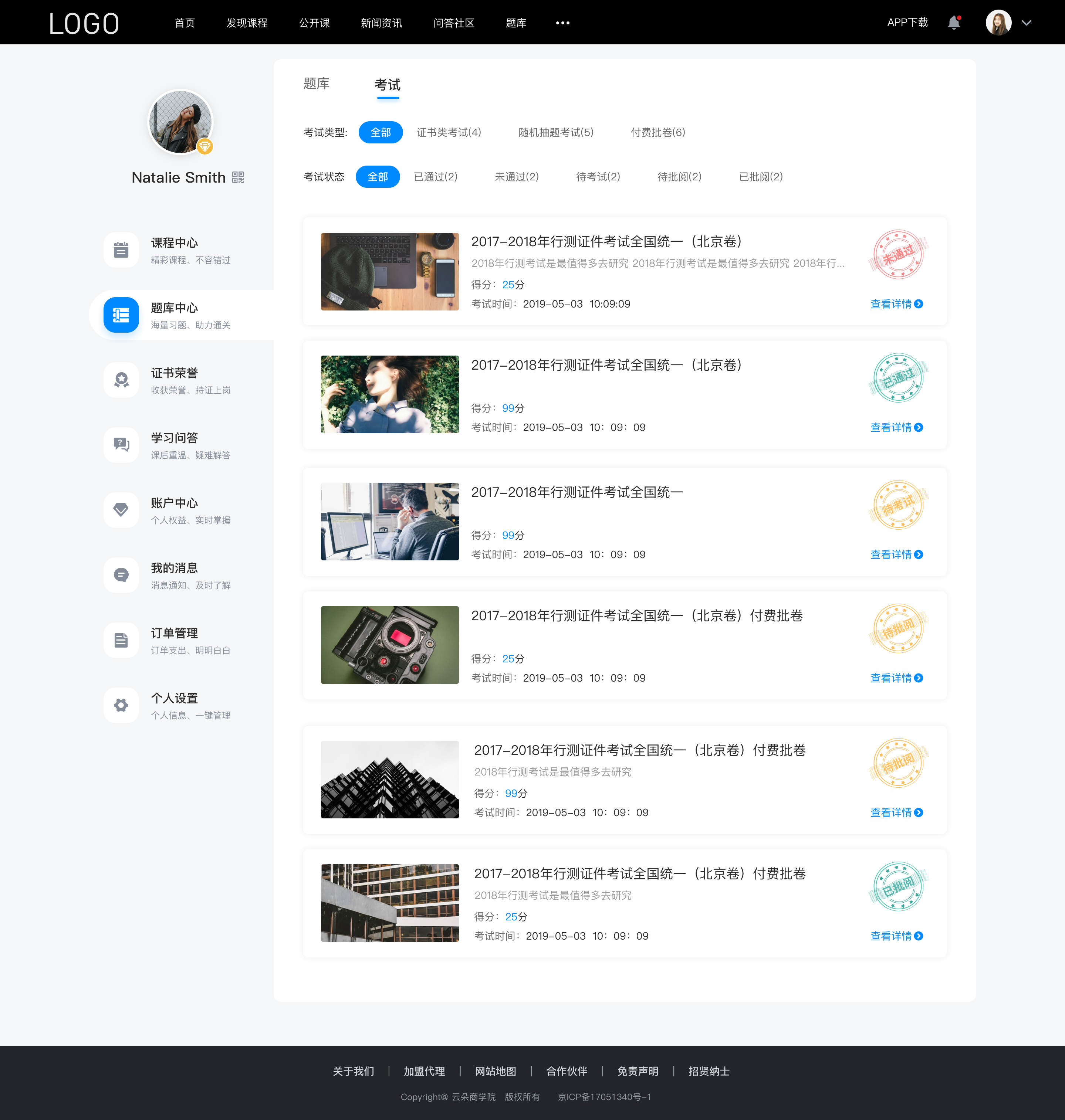Click the 课程中心 sidebar icon
Image resolution: width=1065 pixels, height=1120 pixels.
[x=120, y=249]
